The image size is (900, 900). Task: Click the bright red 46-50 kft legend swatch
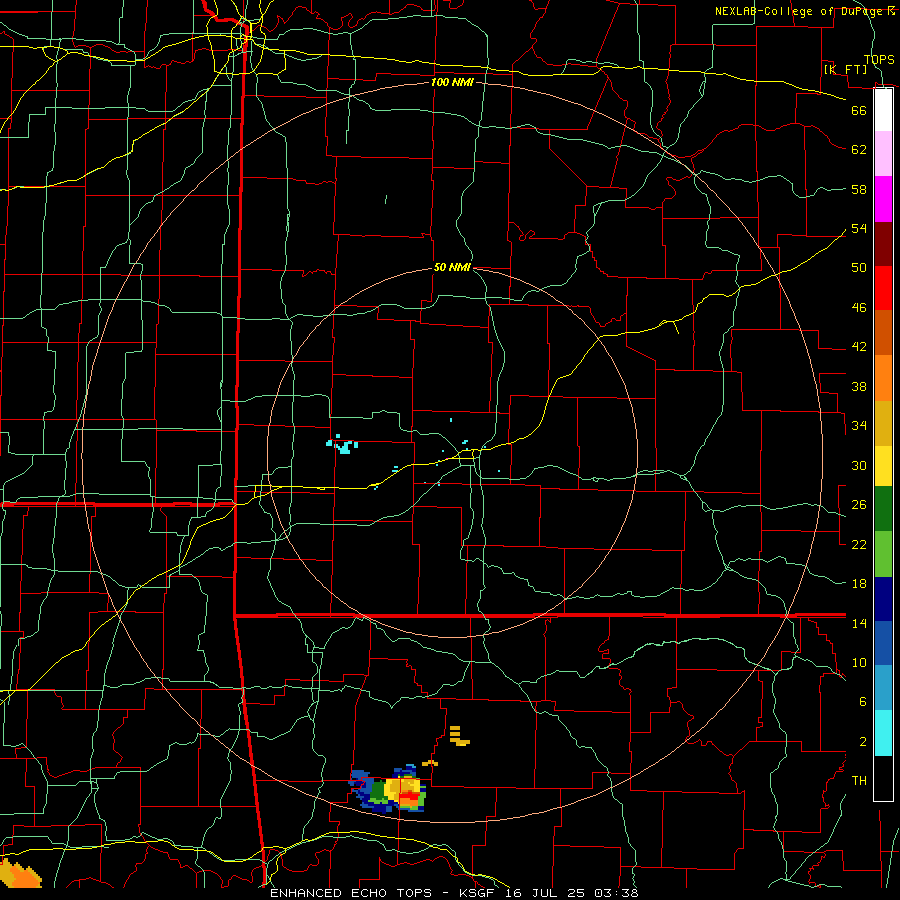pyautogui.click(x=883, y=288)
